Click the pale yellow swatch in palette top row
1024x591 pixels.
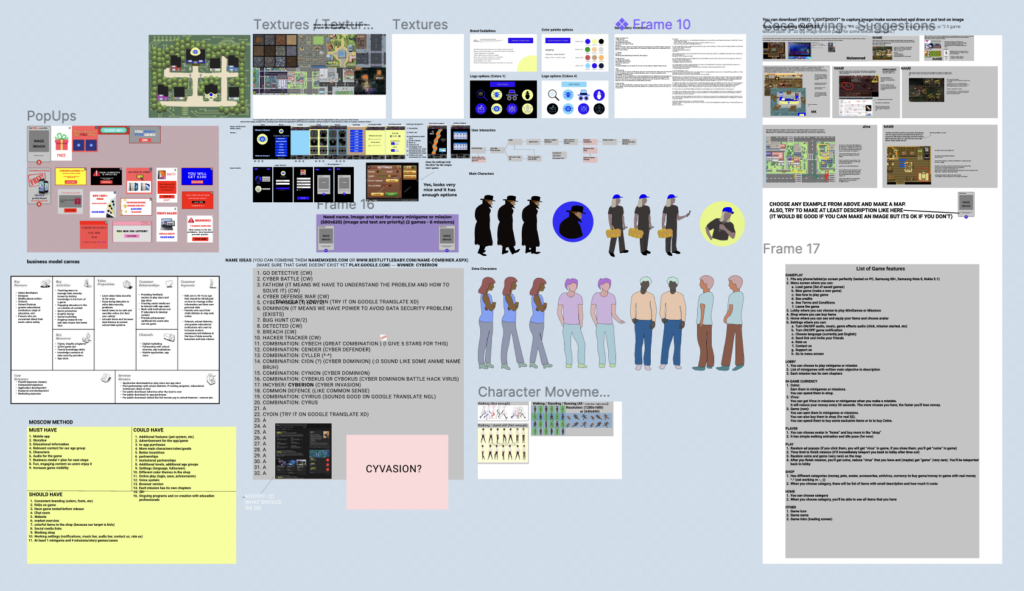coord(594,41)
